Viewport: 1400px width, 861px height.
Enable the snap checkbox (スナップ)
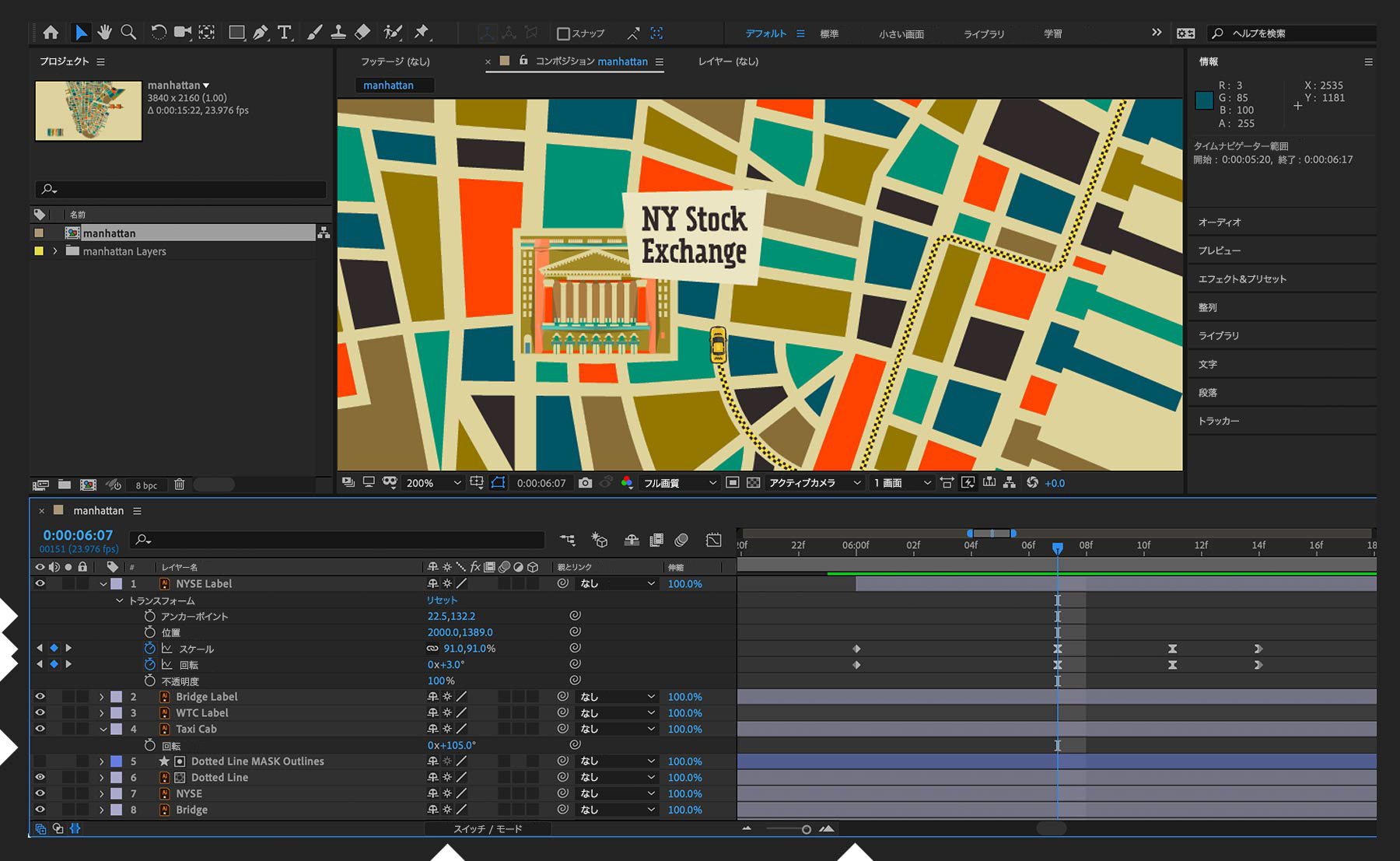click(x=564, y=33)
